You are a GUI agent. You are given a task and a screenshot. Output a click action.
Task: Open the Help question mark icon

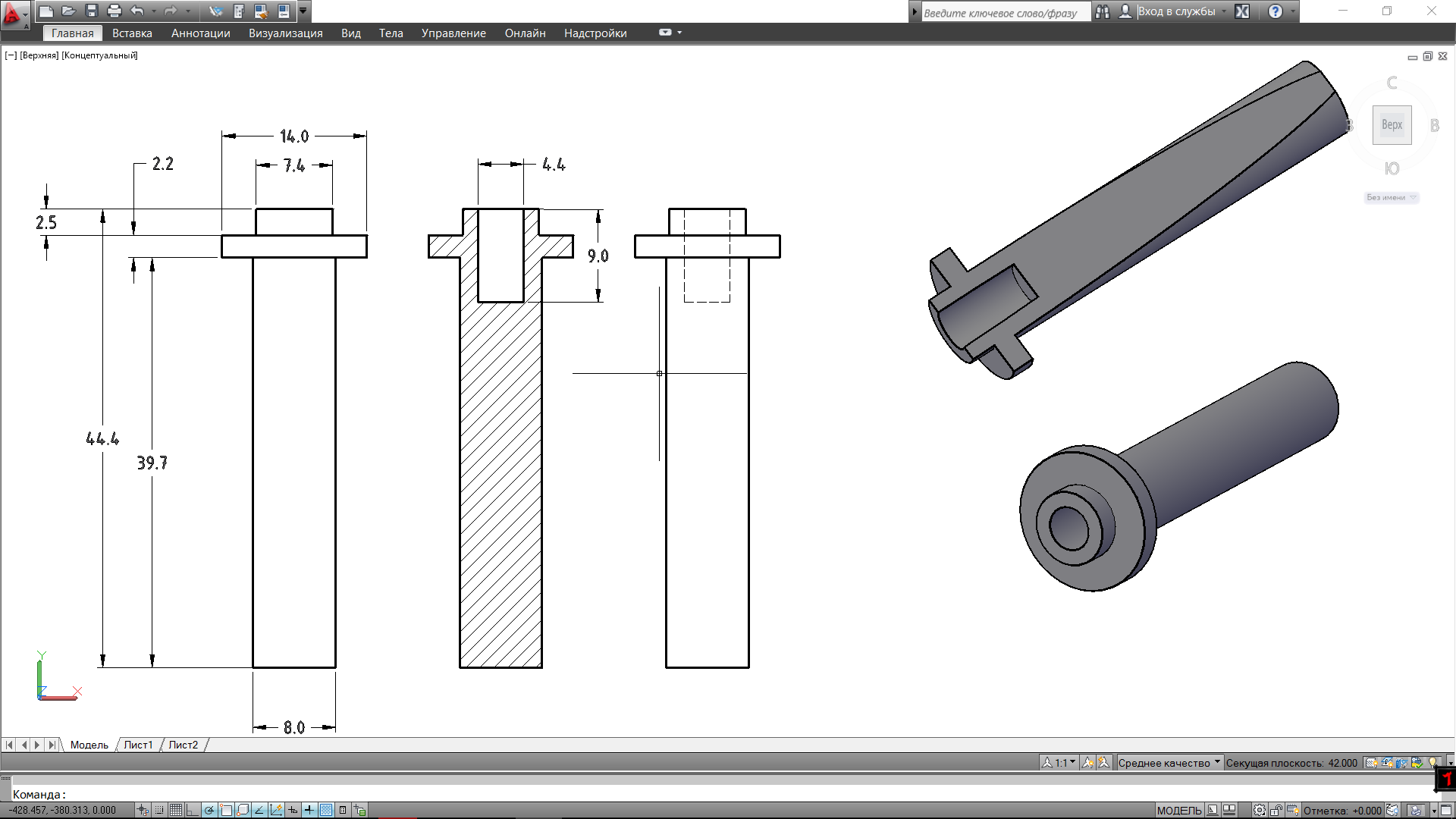point(1276,11)
